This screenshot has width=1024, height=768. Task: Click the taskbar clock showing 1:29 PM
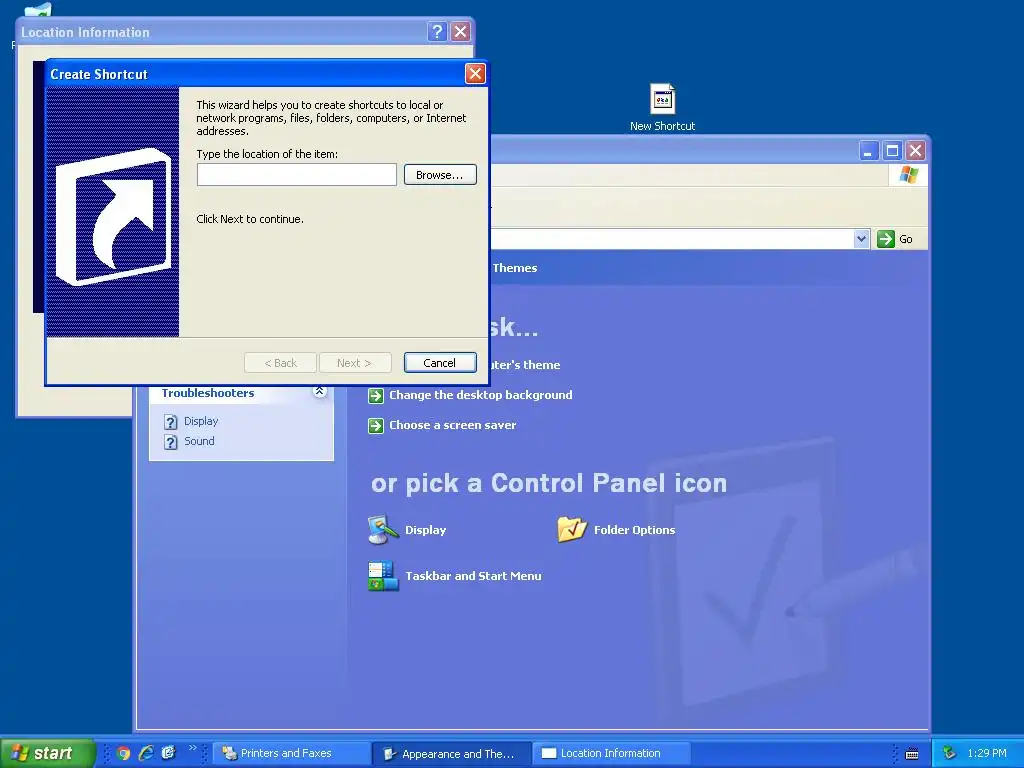point(987,754)
